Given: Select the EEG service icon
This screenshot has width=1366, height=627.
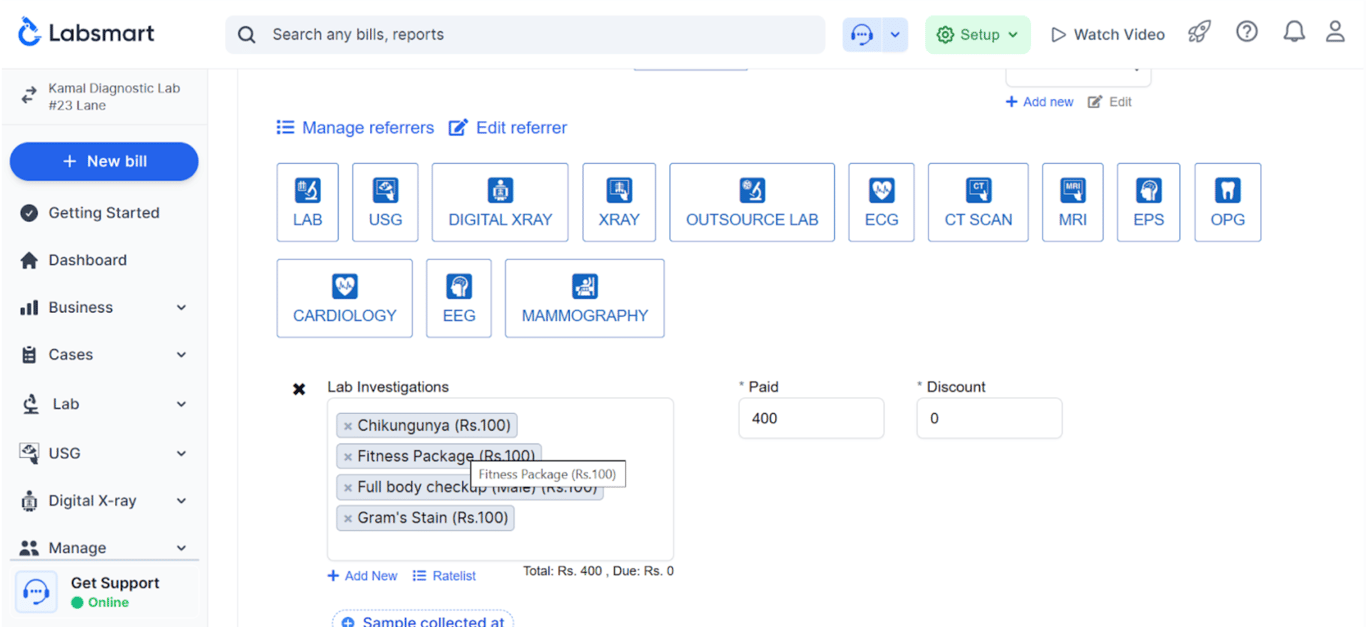Looking at the screenshot, I should pos(458,298).
